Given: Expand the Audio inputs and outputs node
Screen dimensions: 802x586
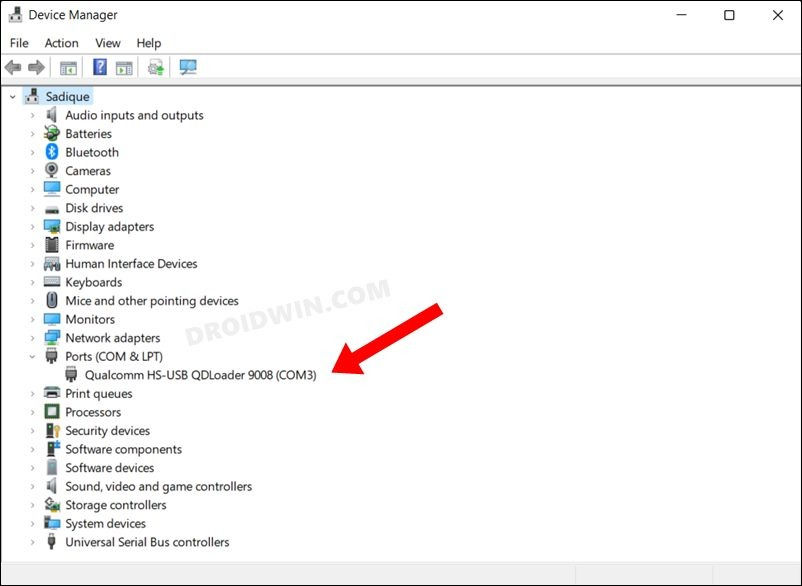Looking at the screenshot, I should [x=32, y=116].
